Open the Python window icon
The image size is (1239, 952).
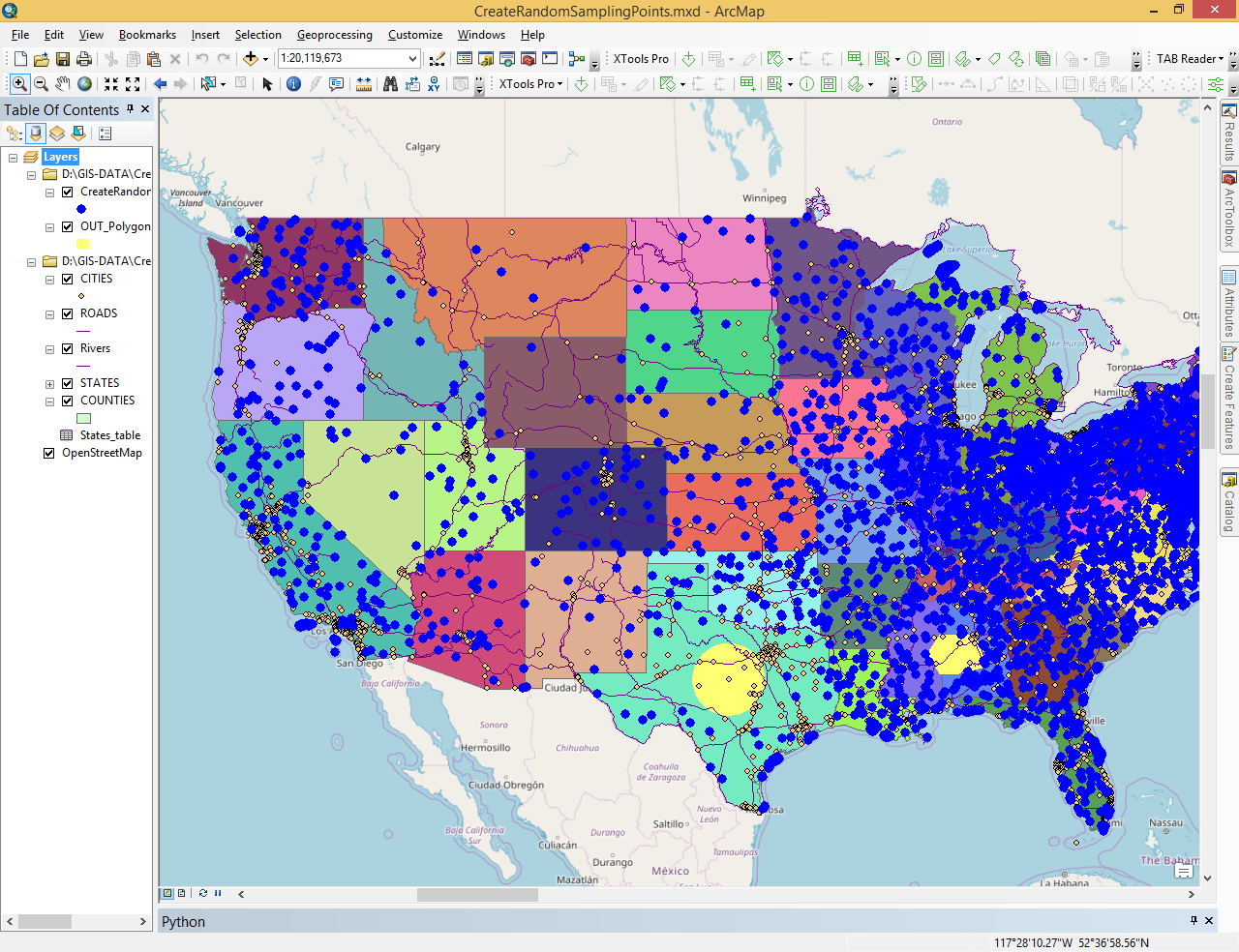point(550,59)
